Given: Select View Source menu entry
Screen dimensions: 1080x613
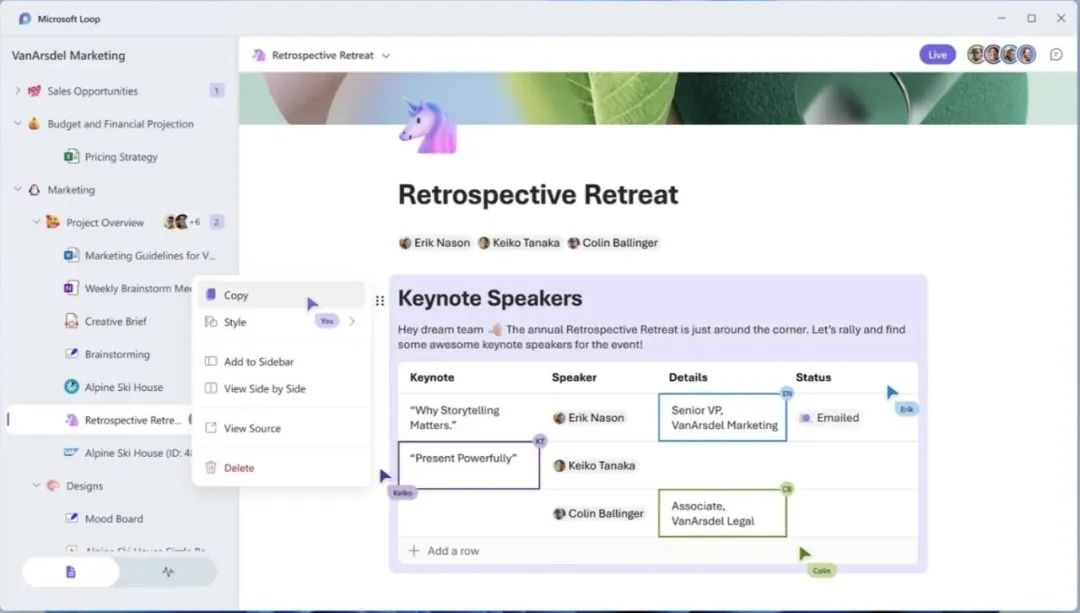Looking at the screenshot, I should [282, 428].
